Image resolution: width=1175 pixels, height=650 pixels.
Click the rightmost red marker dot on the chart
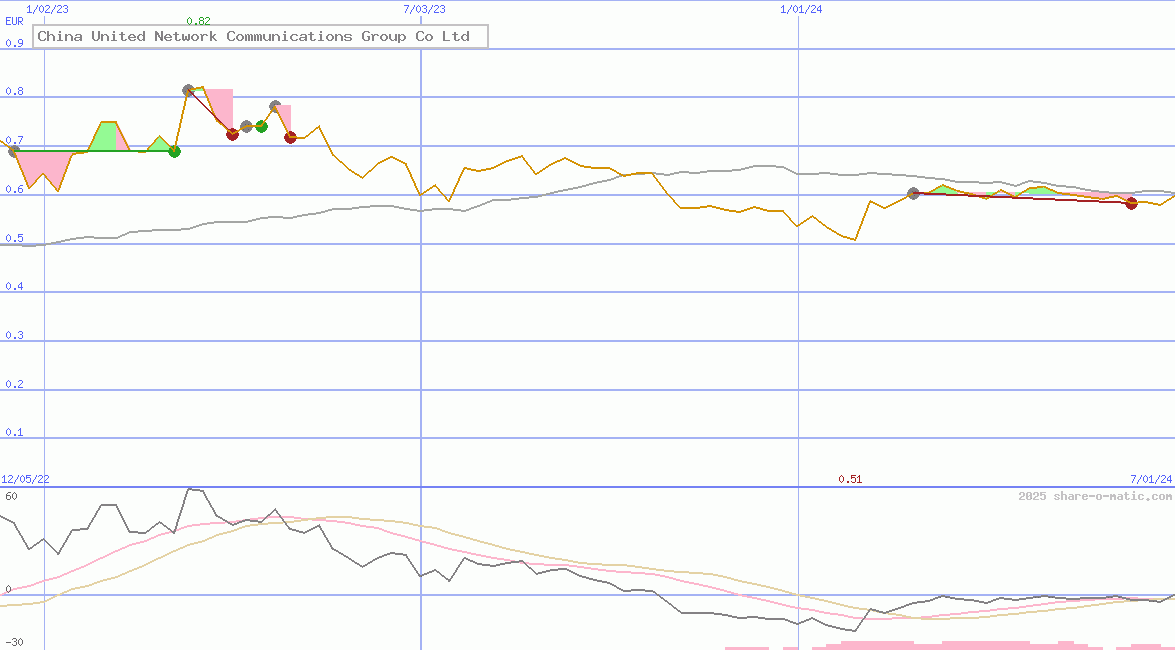coord(1131,203)
